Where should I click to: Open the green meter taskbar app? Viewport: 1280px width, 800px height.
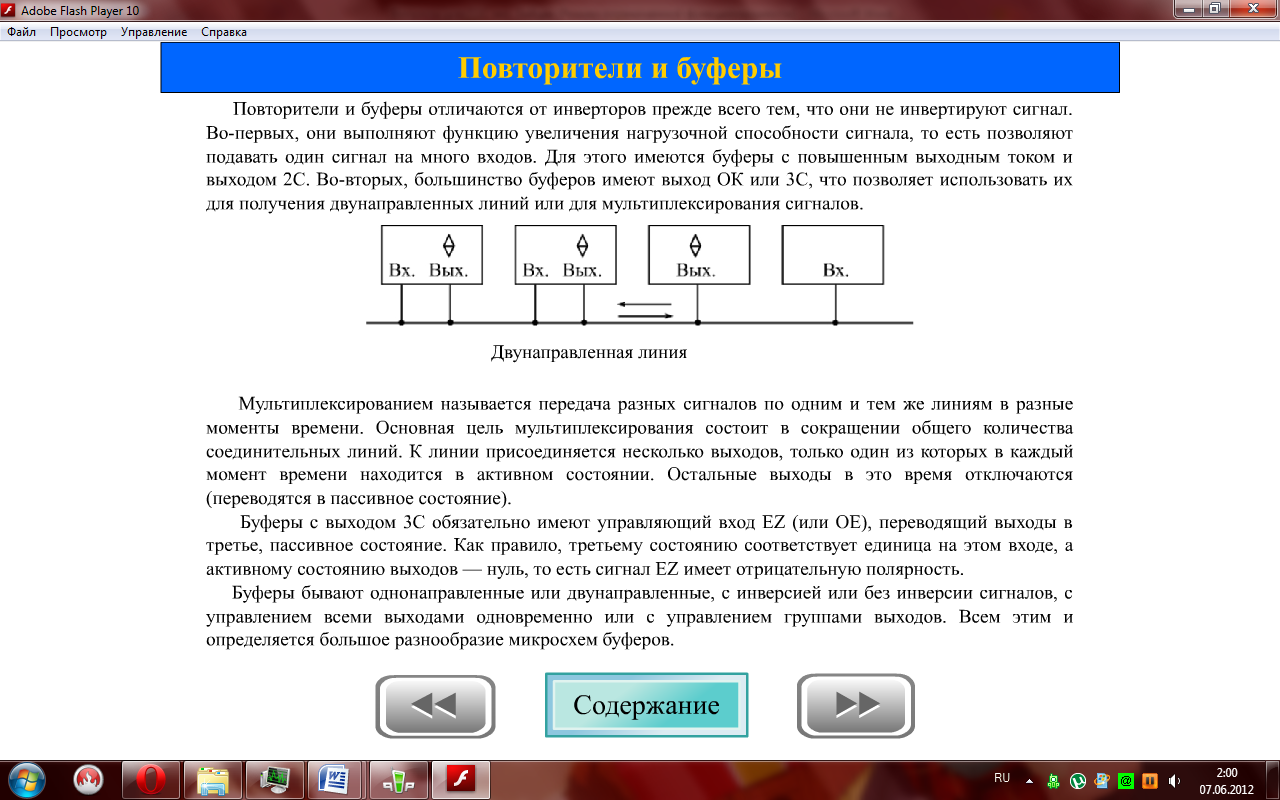(399, 780)
